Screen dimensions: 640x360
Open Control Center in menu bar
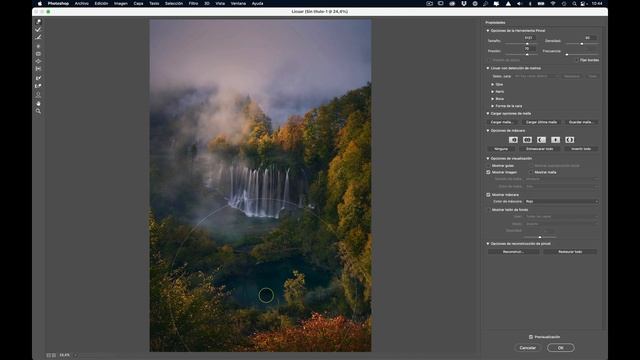click(x=584, y=3)
